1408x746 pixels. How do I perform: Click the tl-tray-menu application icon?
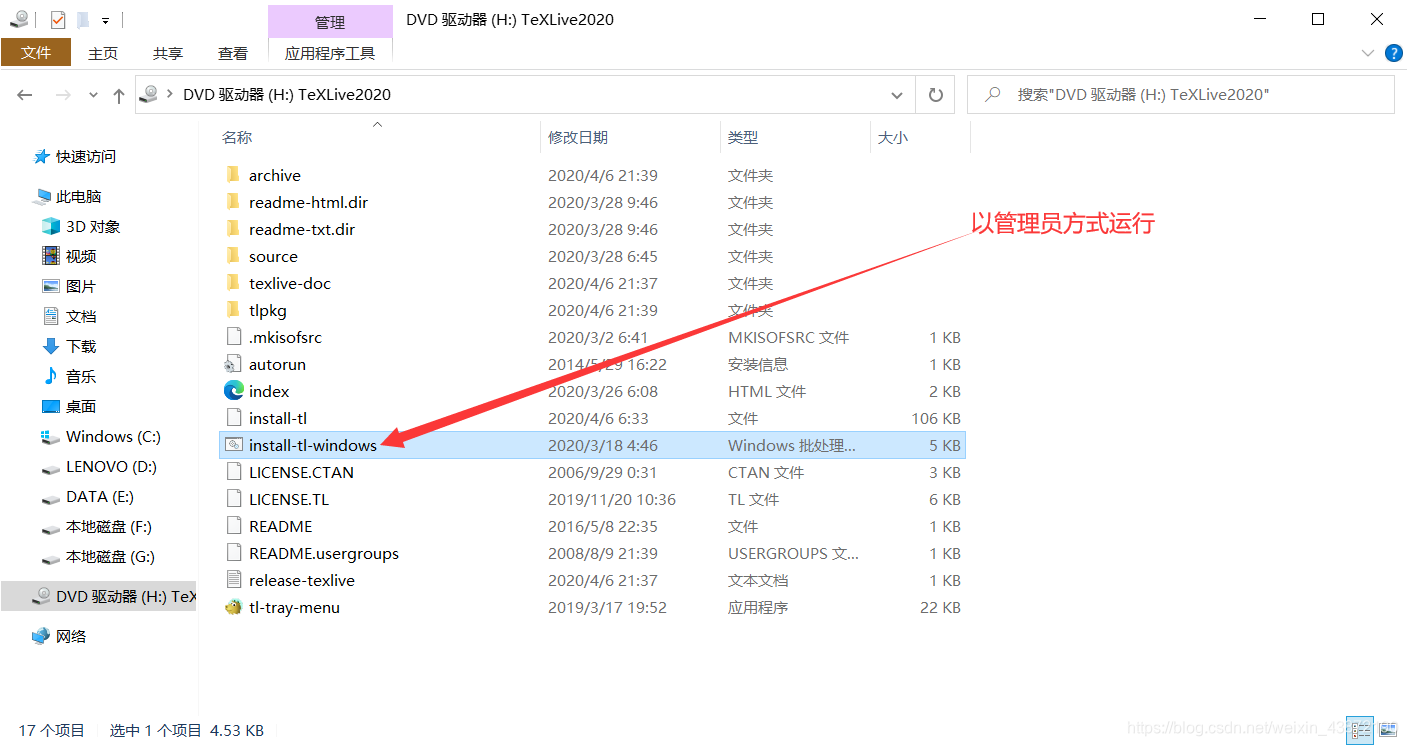(233, 607)
